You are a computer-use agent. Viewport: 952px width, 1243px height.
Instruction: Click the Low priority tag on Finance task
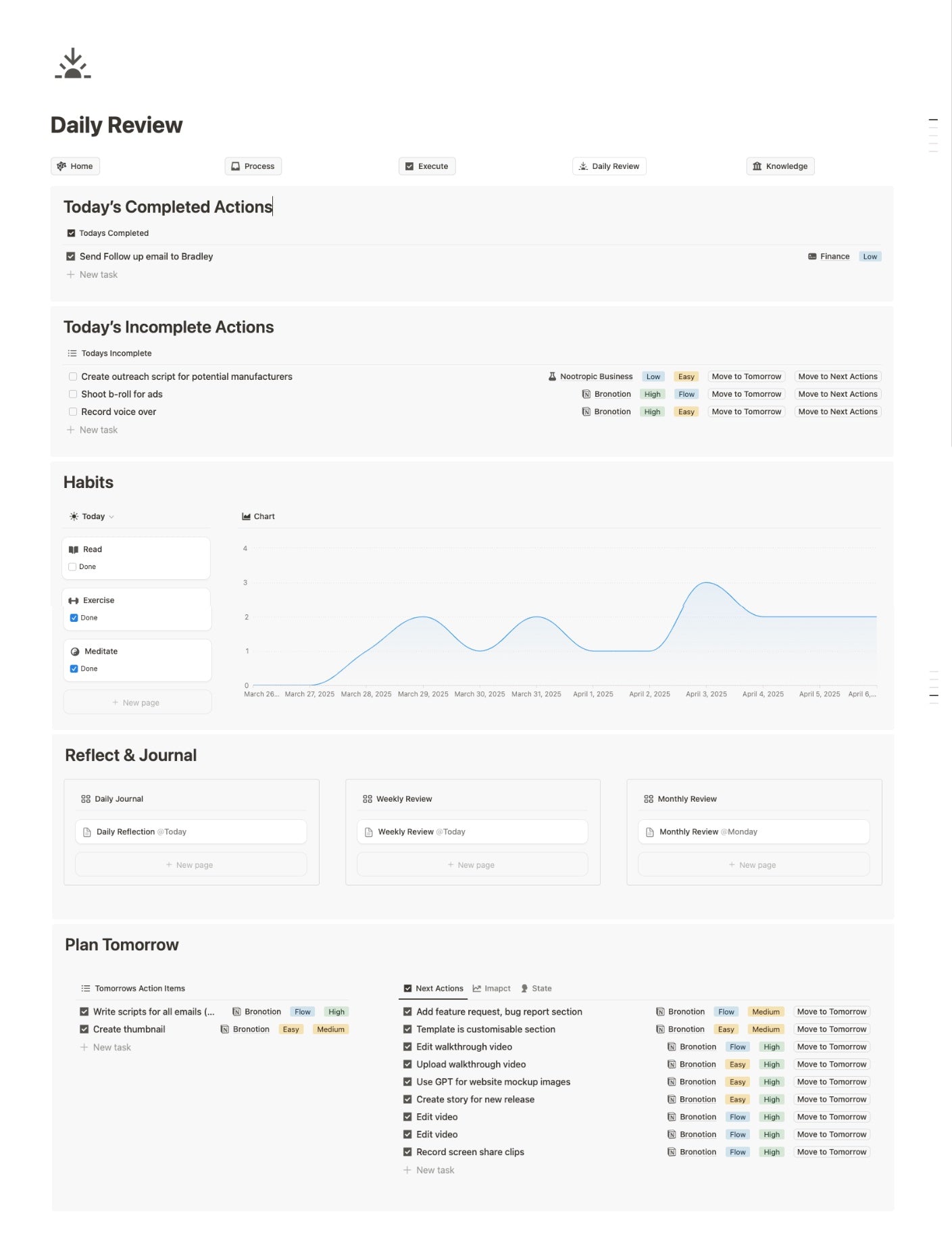[x=870, y=257]
